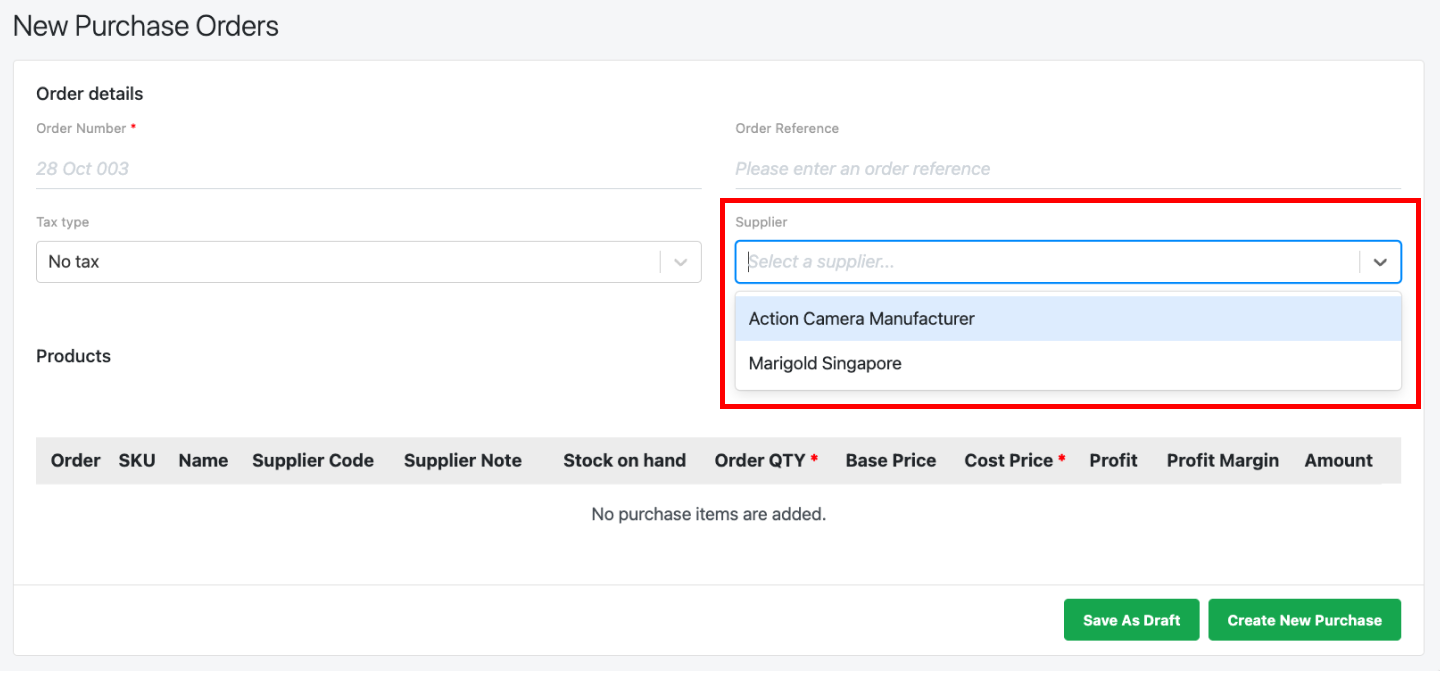Click the Tax type dropdown chevron arrow
Image resolution: width=1440 pixels, height=674 pixels.
pyautogui.click(x=681, y=262)
